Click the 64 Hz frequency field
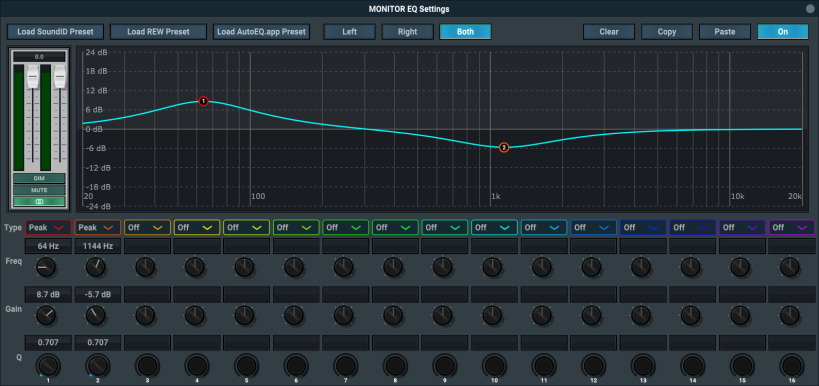819x386 pixels. (48, 246)
